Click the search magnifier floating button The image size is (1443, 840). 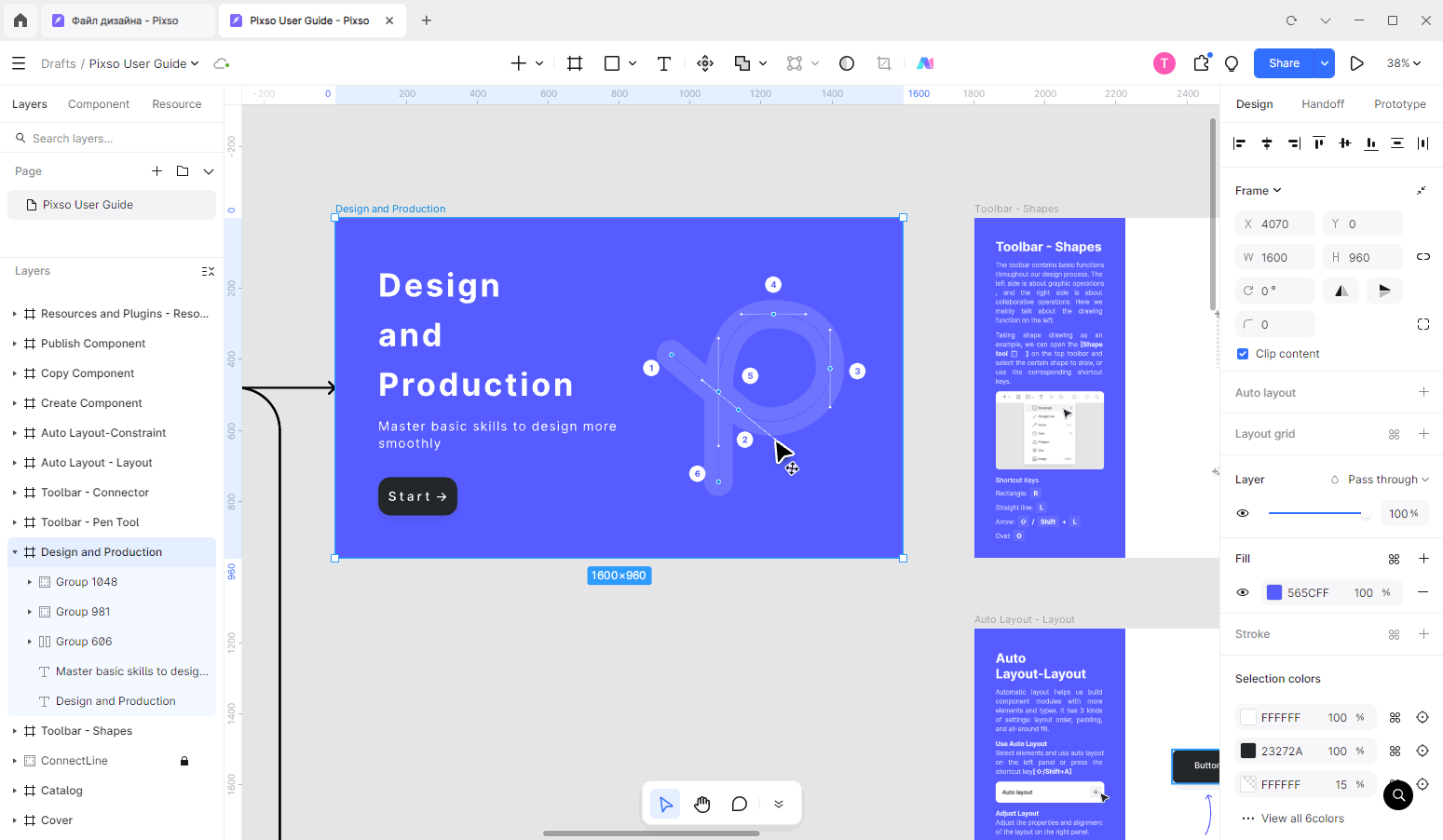(1398, 795)
